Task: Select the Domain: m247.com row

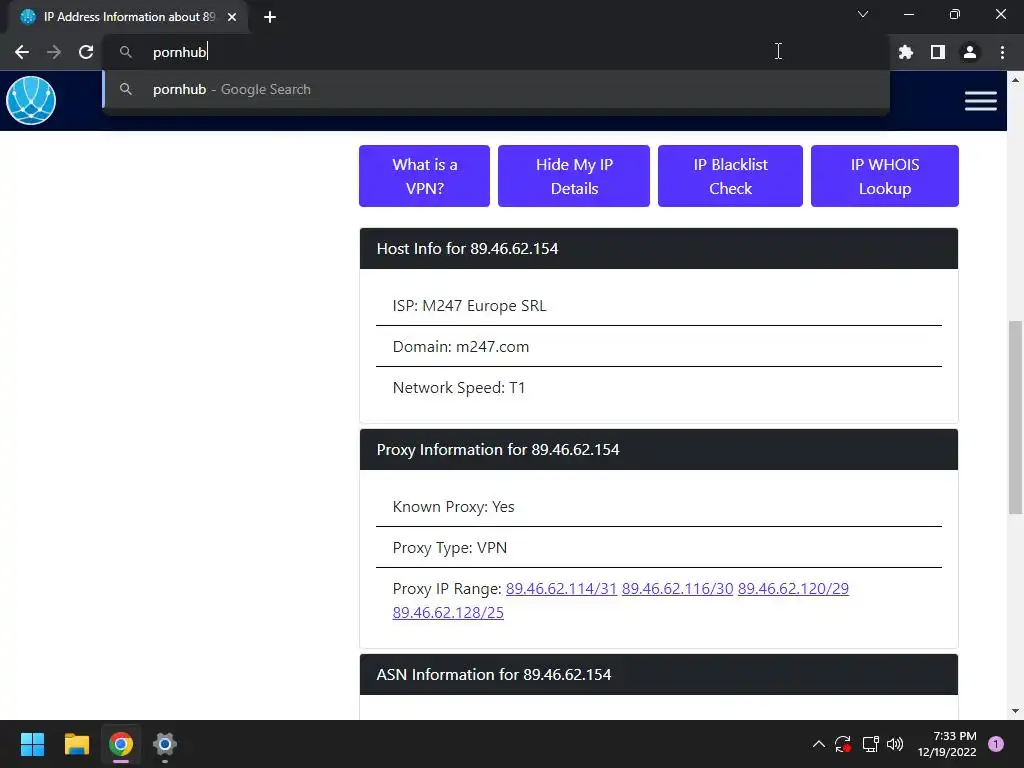Action: tap(659, 347)
